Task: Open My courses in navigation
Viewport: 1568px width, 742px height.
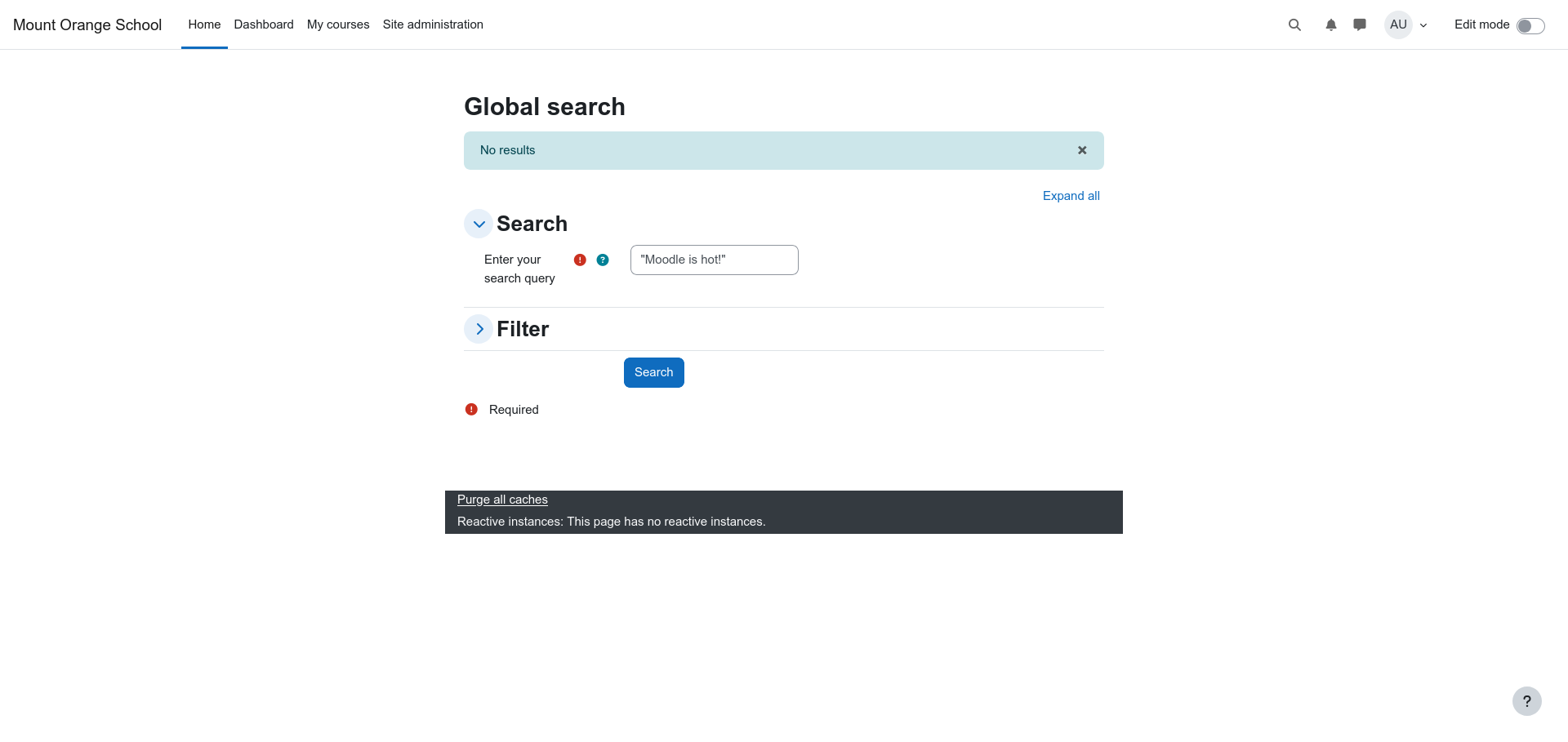Action: tap(338, 24)
